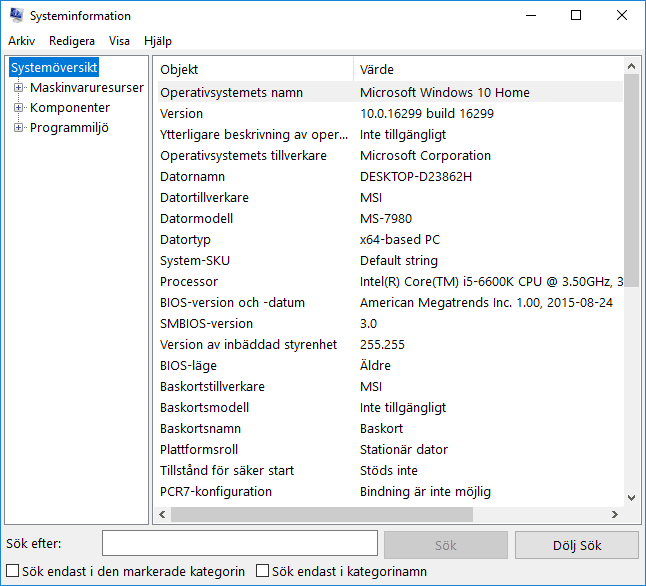Tick 'Sök endast i kategorinamn' checkbox
Image resolution: width=646 pixels, height=586 pixels.
(x=262, y=571)
